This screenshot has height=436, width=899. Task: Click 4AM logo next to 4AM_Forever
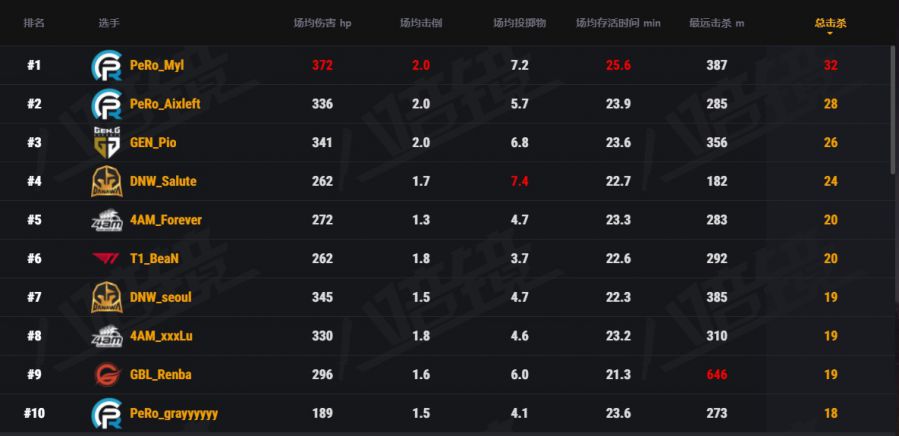107,220
